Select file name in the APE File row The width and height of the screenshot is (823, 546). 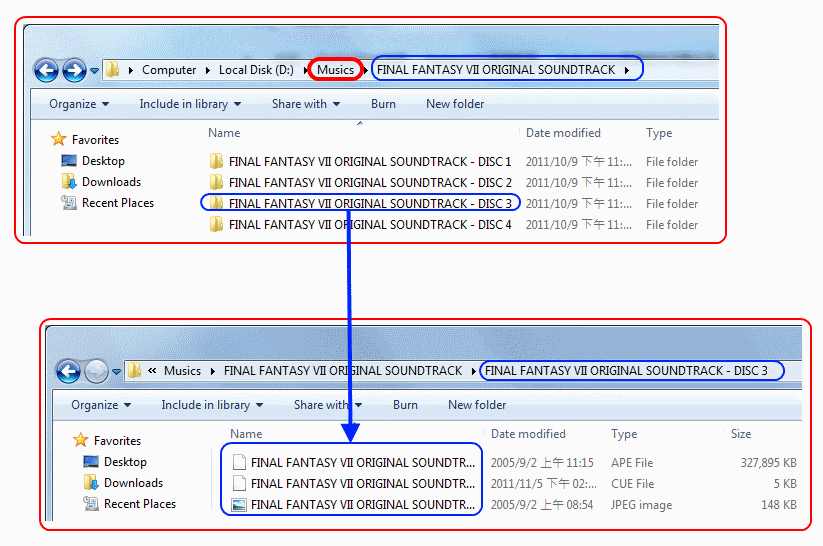coord(363,463)
